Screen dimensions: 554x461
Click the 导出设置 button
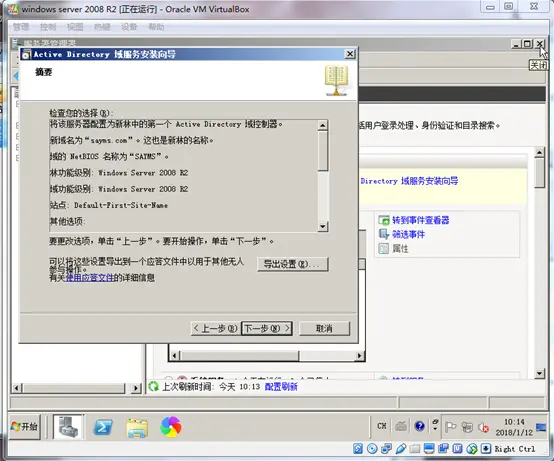293,264
